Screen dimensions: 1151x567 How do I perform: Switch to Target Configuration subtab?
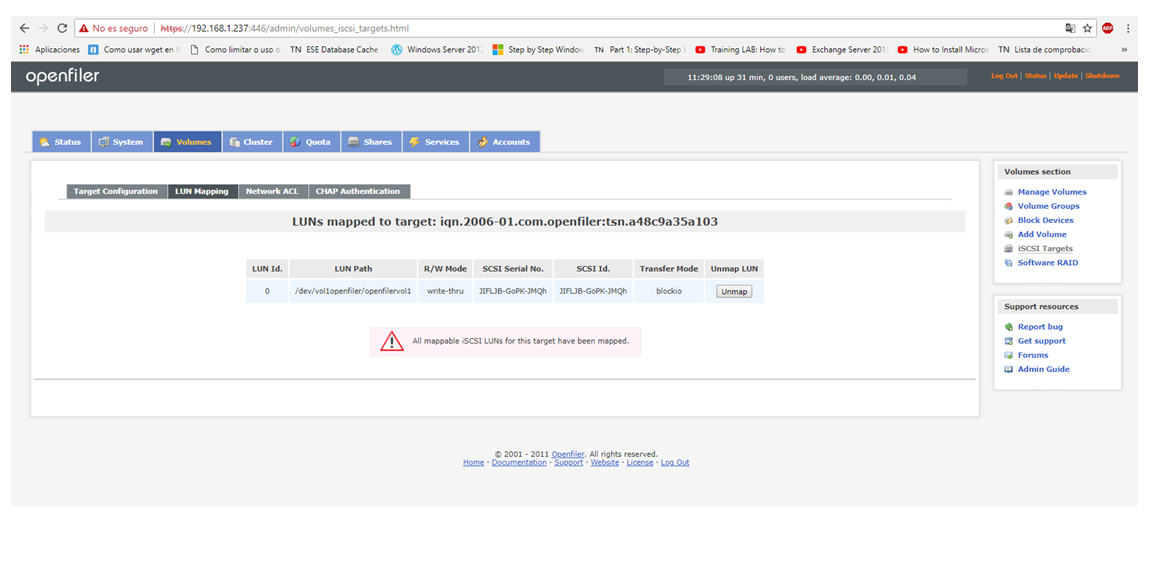(x=116, y=191)
